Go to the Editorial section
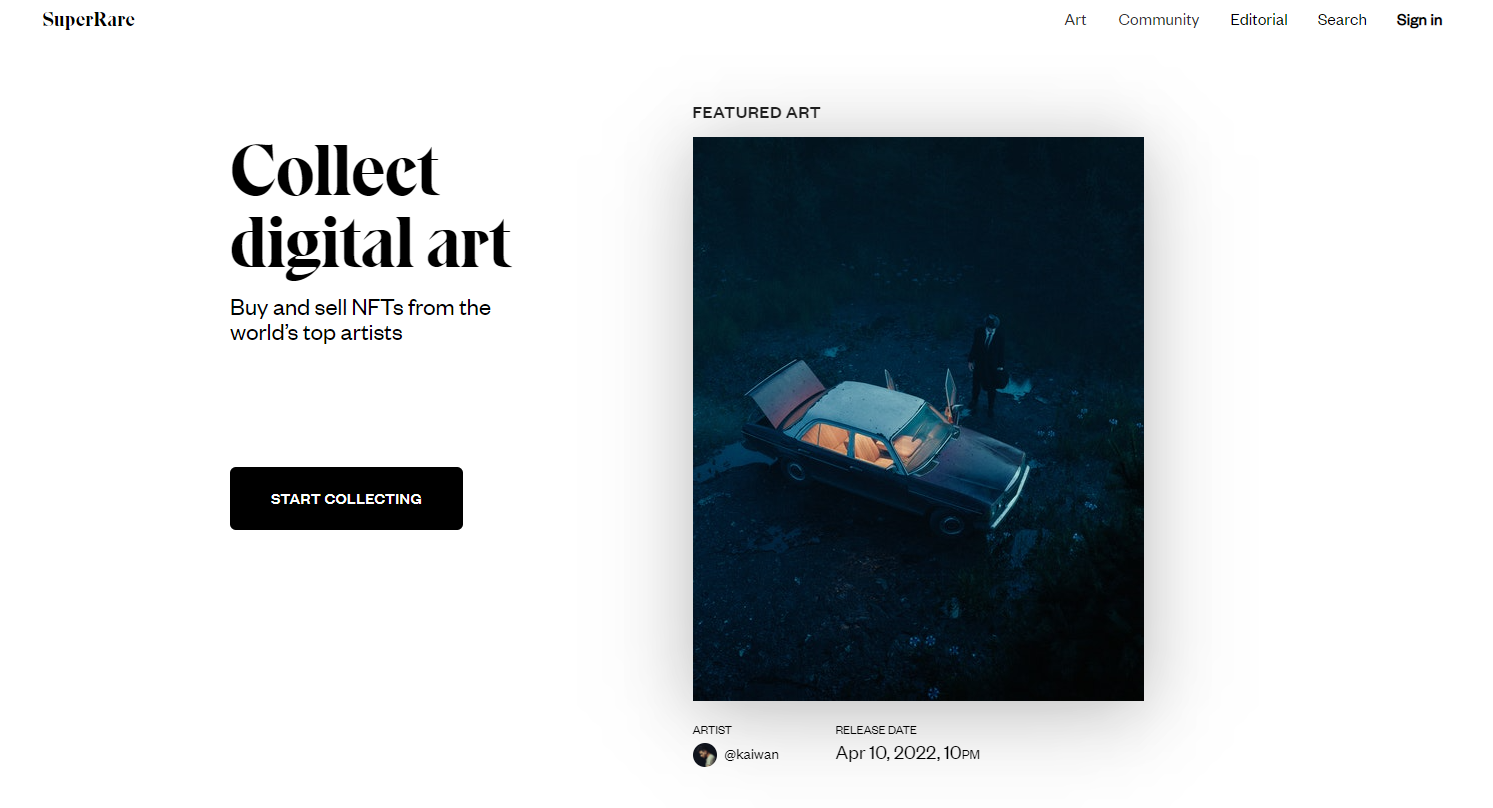The image size is (1493, 808). 1259,20
